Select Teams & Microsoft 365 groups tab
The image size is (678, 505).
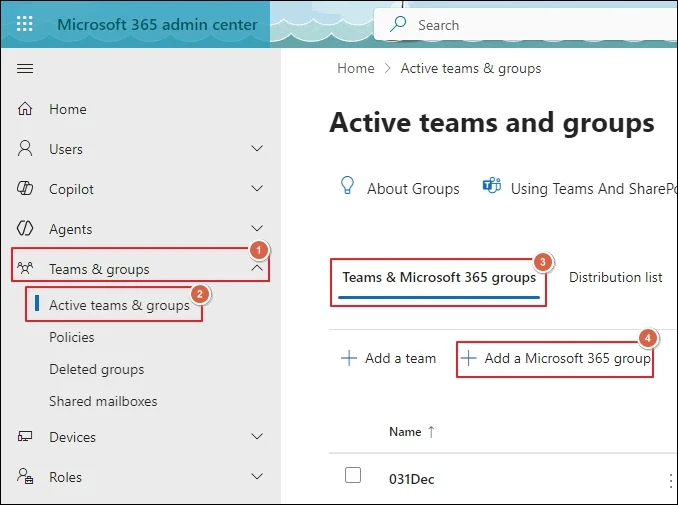click(439, 277)
